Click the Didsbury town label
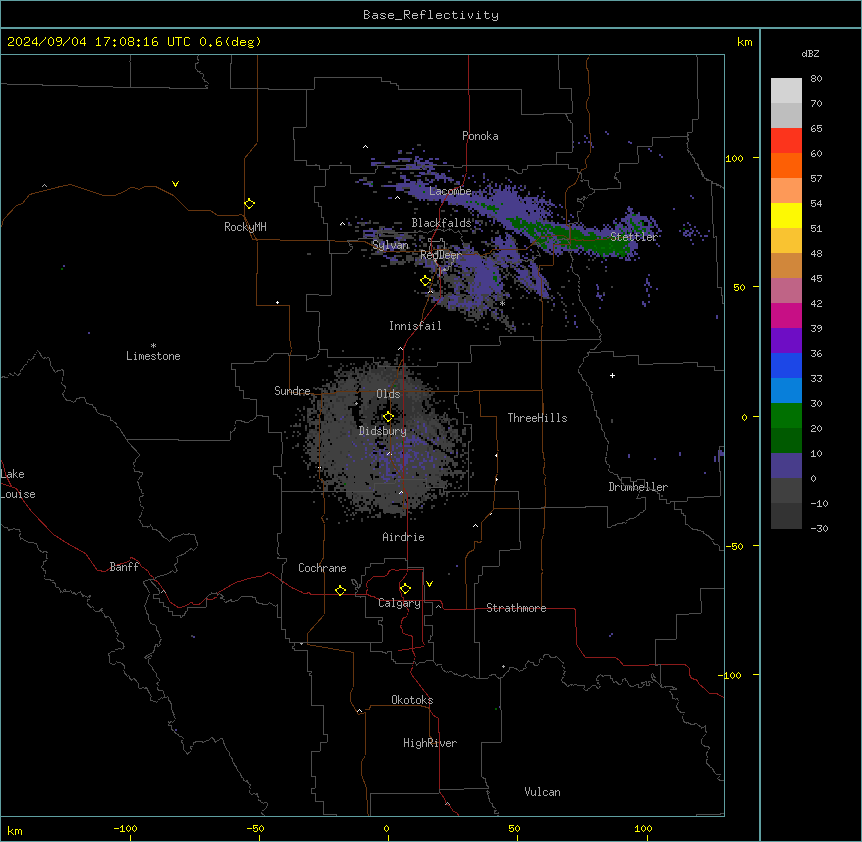 383,431
